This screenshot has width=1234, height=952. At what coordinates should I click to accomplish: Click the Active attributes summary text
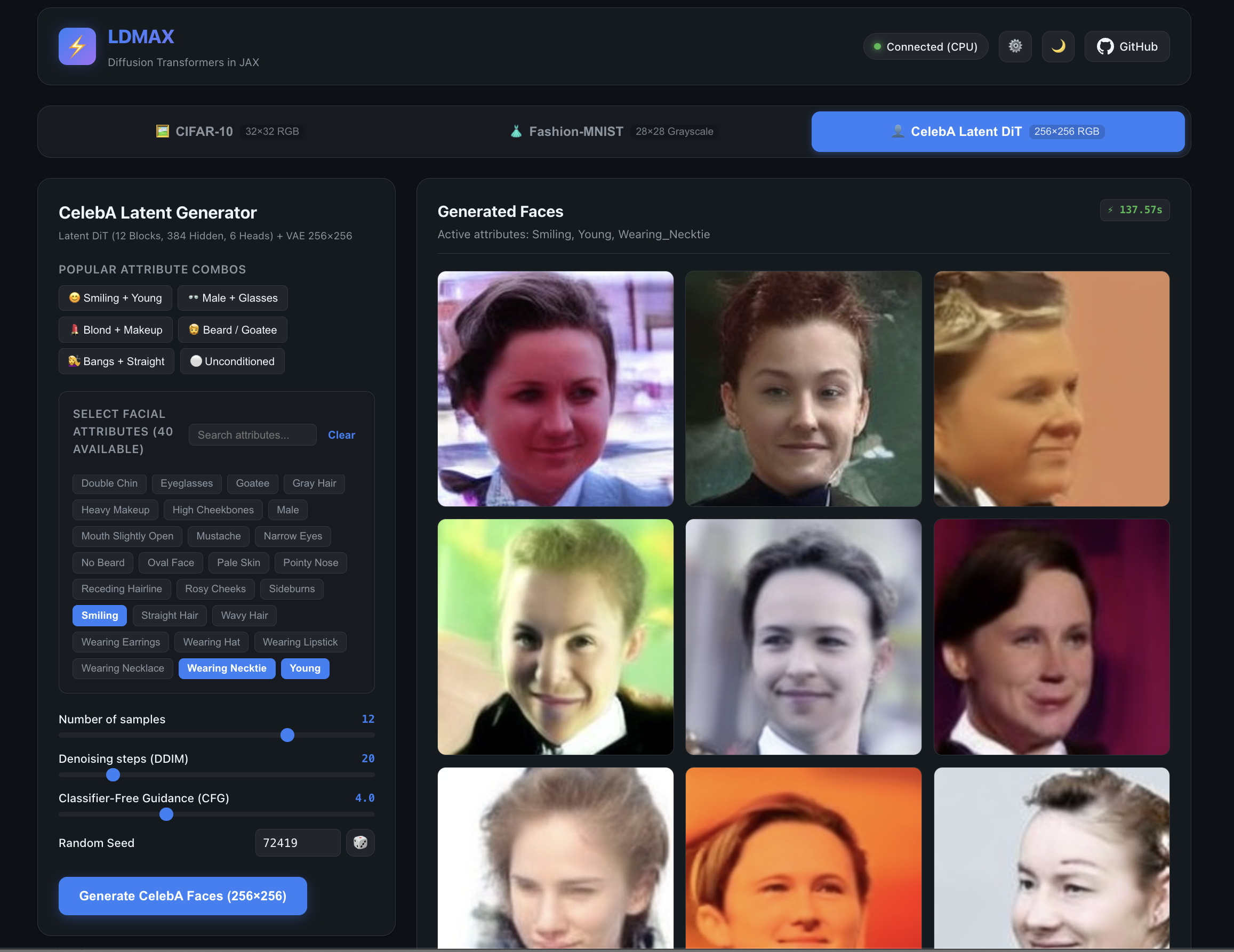(x=573, y=235)
